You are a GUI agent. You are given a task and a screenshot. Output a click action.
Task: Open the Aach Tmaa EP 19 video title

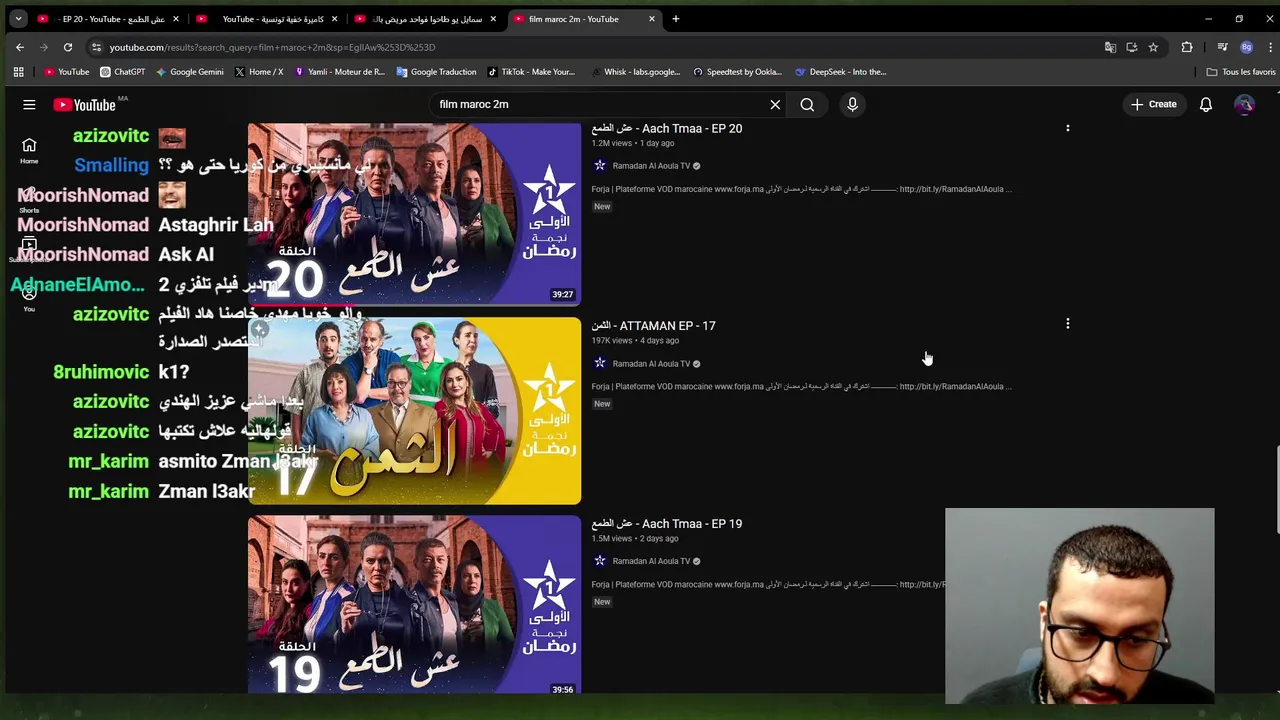pos(666,524)
